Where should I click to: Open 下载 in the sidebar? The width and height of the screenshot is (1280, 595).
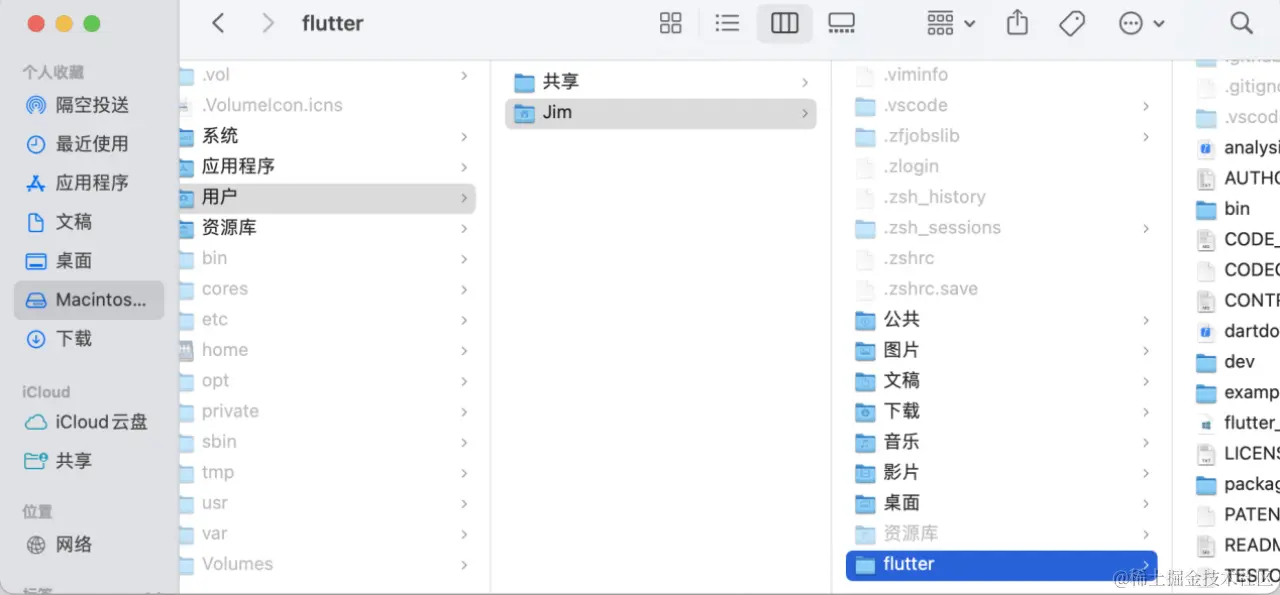coord(88,339)
